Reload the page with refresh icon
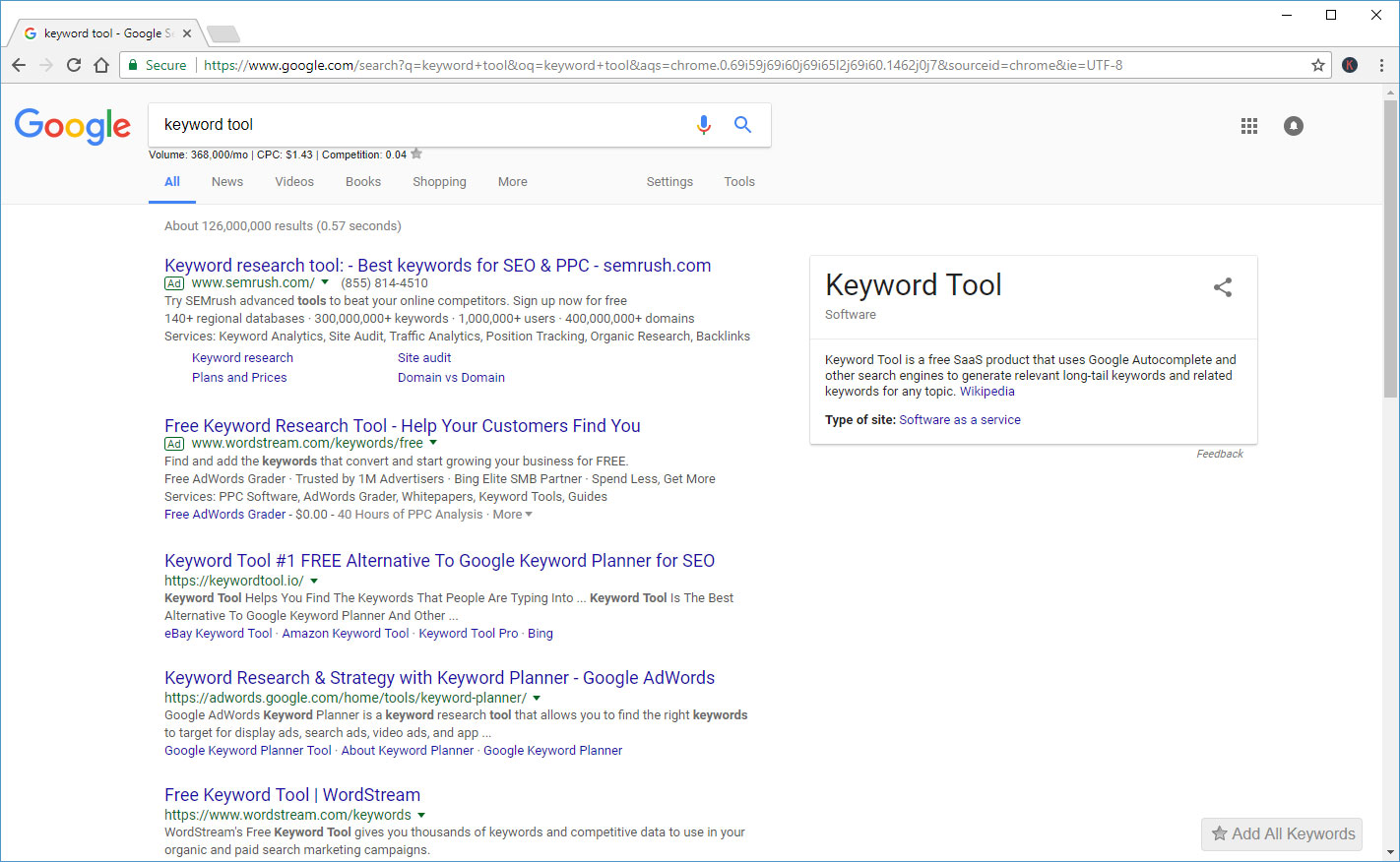This screenshot has height=862, width=1400. coord(74,65)
